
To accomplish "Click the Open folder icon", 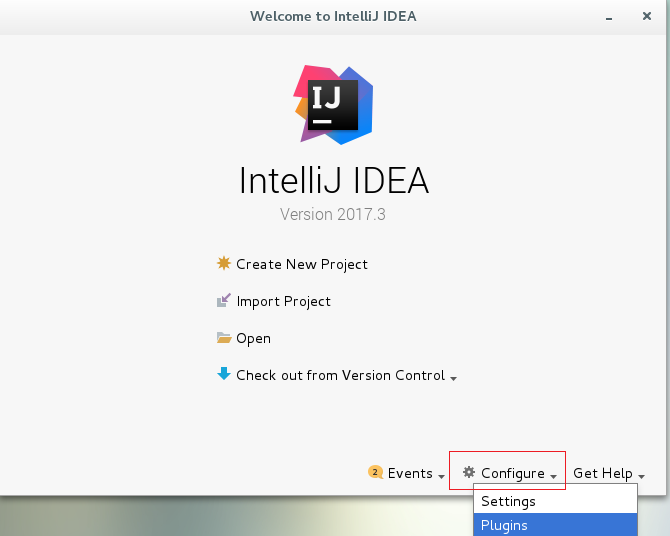I will pos(223,338).
